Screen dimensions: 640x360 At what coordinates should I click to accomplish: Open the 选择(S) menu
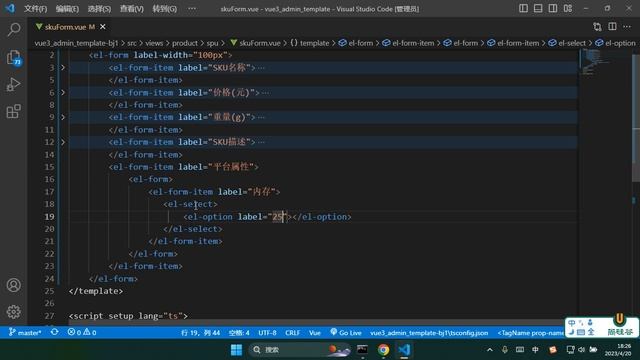pos(99,9)
